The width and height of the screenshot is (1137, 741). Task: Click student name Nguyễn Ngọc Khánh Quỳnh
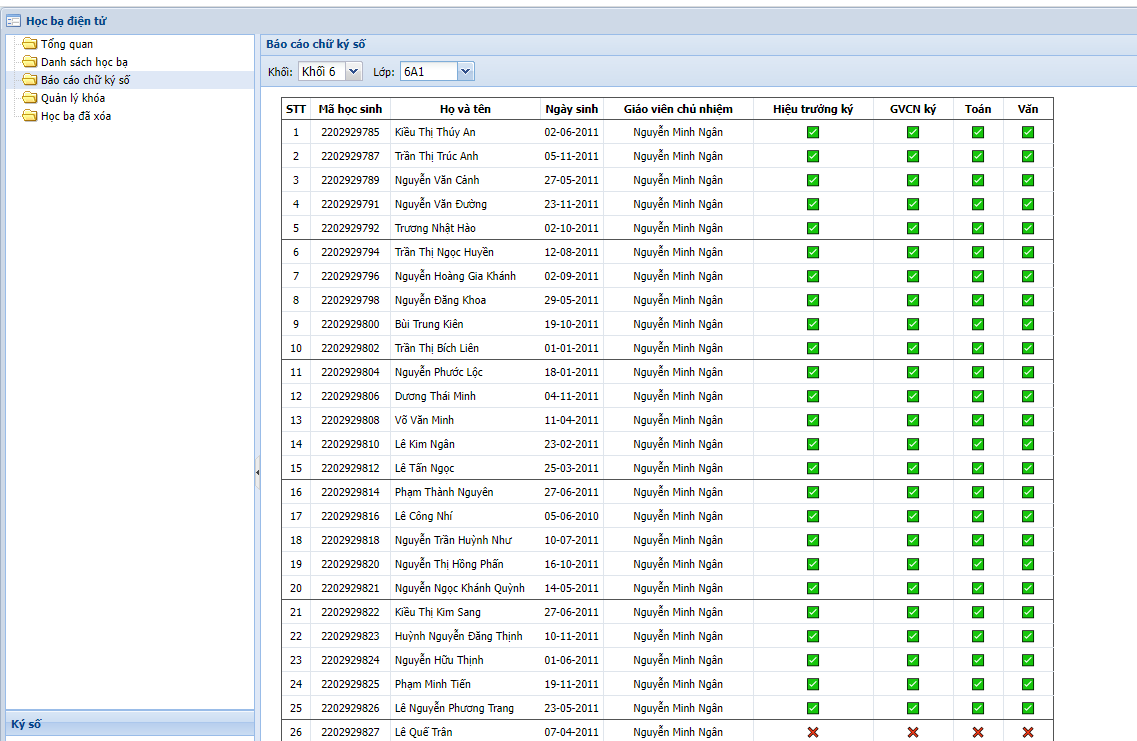point(459,588)
